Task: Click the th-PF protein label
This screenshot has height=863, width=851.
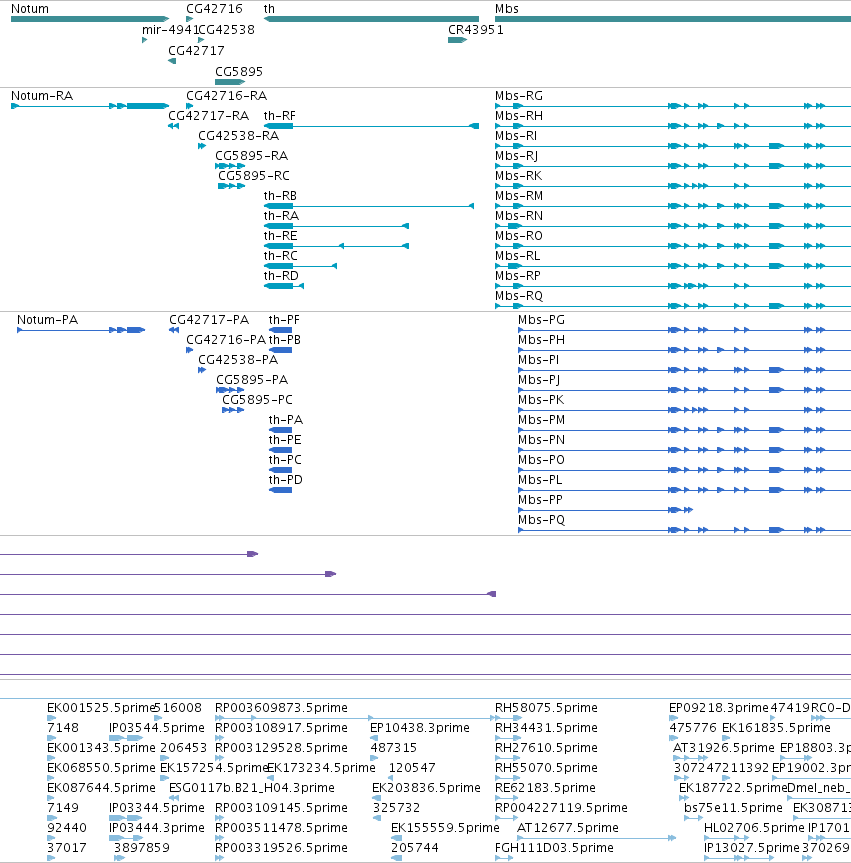Action: pyautogui.click(x=284, y=320)
